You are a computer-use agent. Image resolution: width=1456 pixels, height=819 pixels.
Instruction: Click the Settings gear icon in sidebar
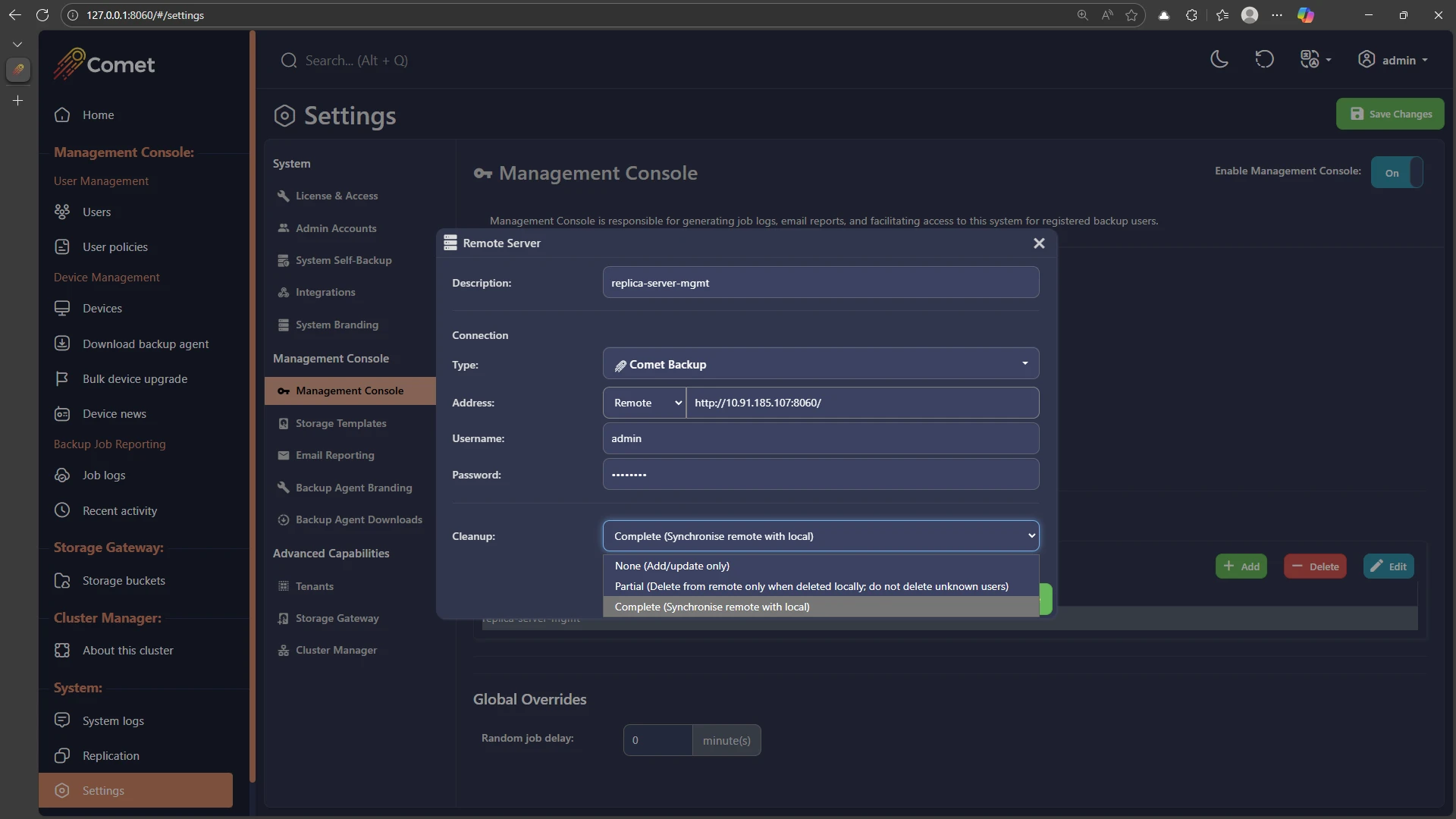coord(62,790)
